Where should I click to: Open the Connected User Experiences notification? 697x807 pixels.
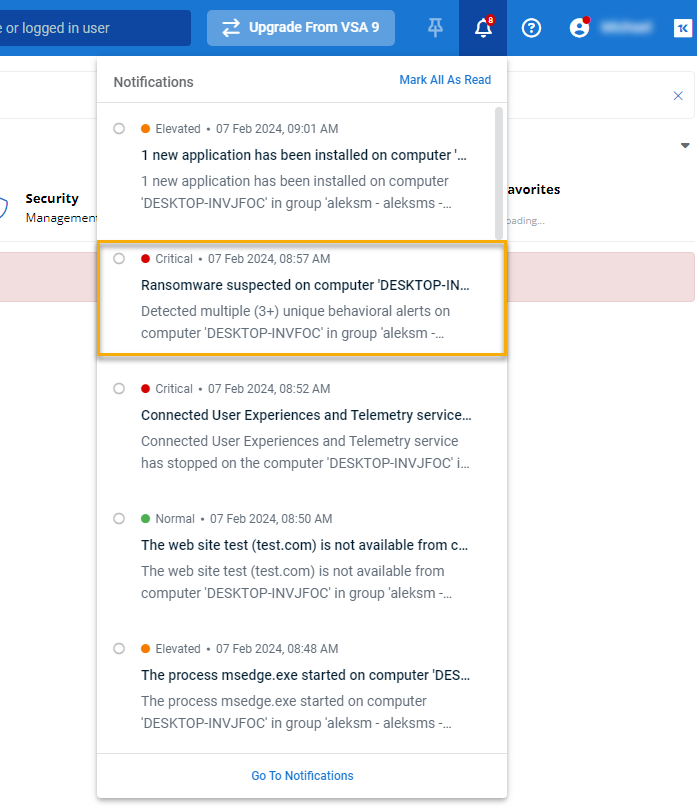click(x=305, y=415)
